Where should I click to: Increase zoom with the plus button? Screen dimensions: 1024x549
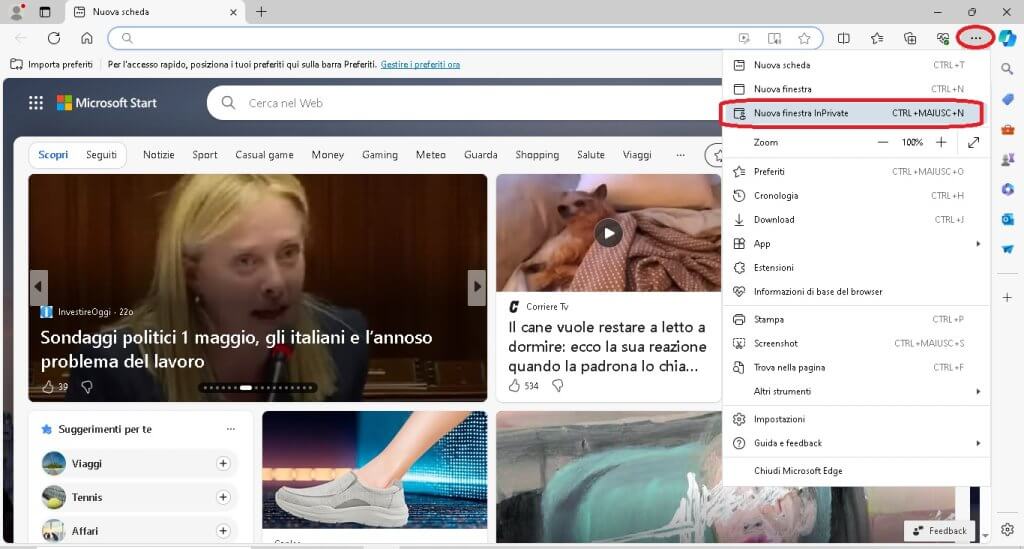click(x=940, y=142)
